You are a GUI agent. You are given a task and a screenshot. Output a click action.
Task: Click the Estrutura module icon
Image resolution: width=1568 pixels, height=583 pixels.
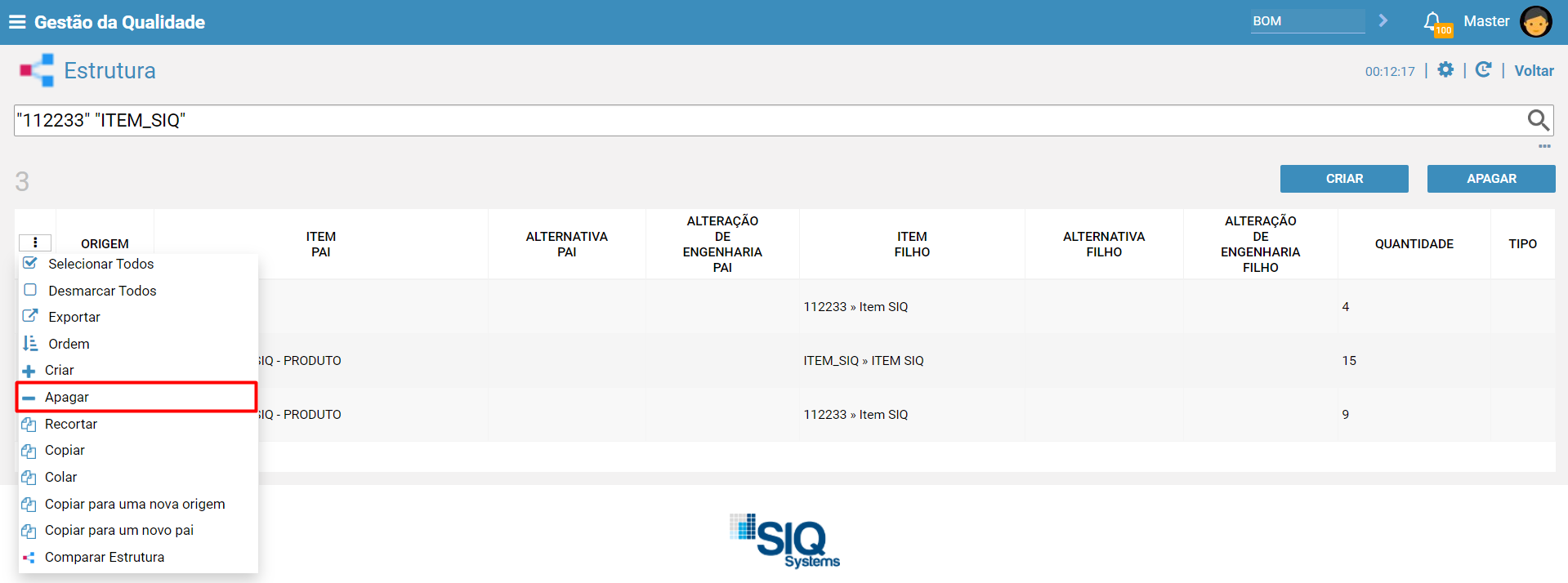37,70
